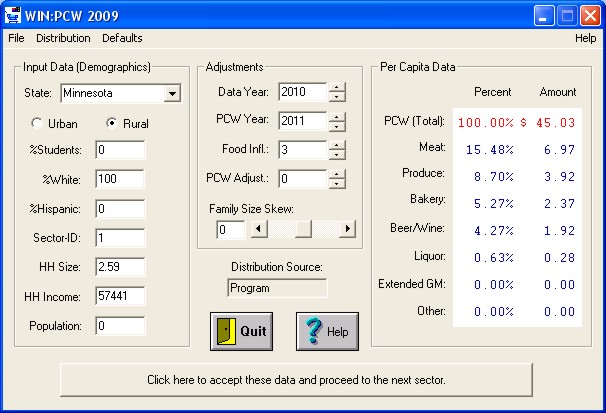Increase the Data Year value
The width and height of the screenshot is (606, 413).
[x=337, y=88]
